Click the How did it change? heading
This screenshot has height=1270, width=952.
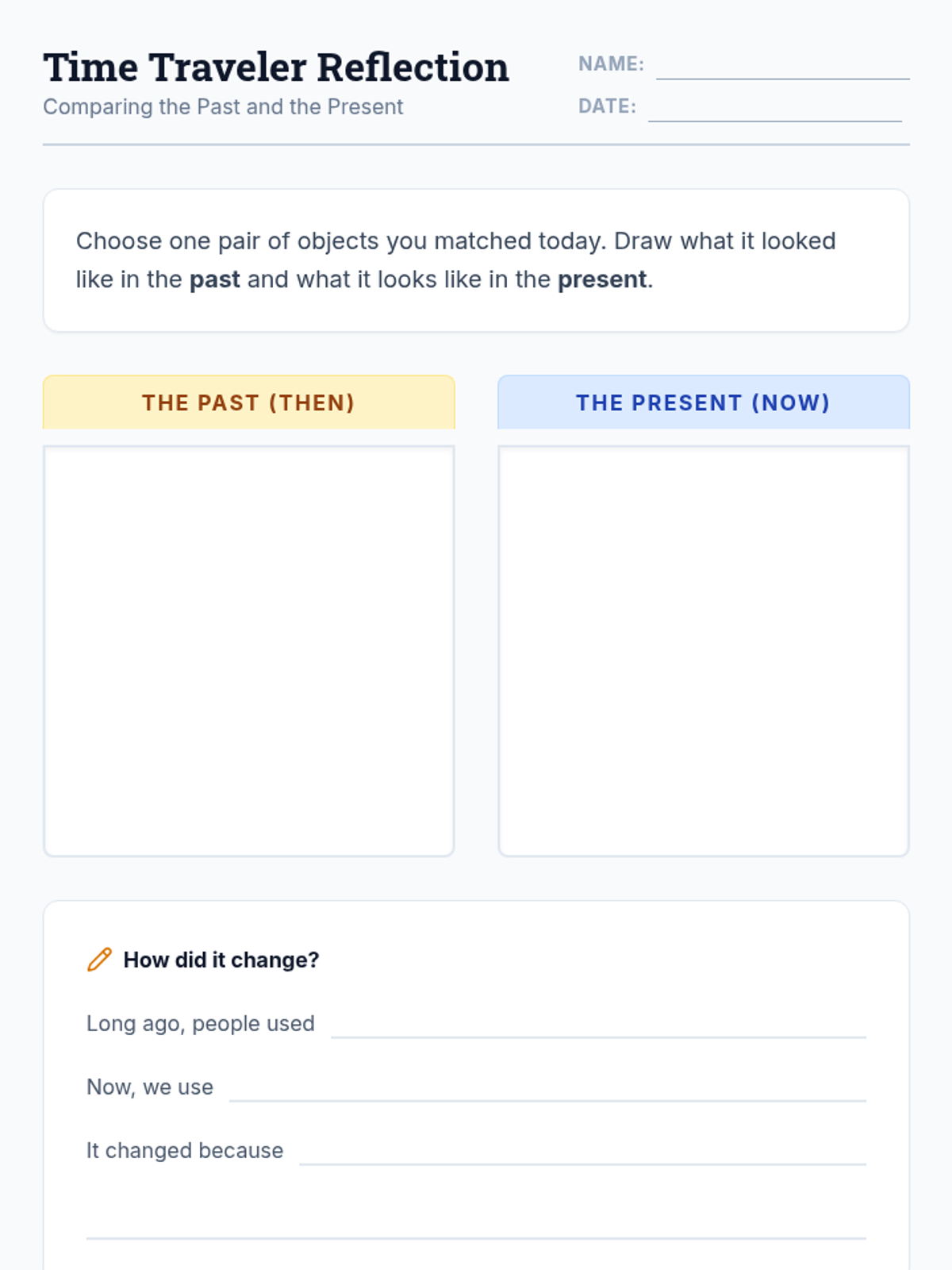coord(221,960)
